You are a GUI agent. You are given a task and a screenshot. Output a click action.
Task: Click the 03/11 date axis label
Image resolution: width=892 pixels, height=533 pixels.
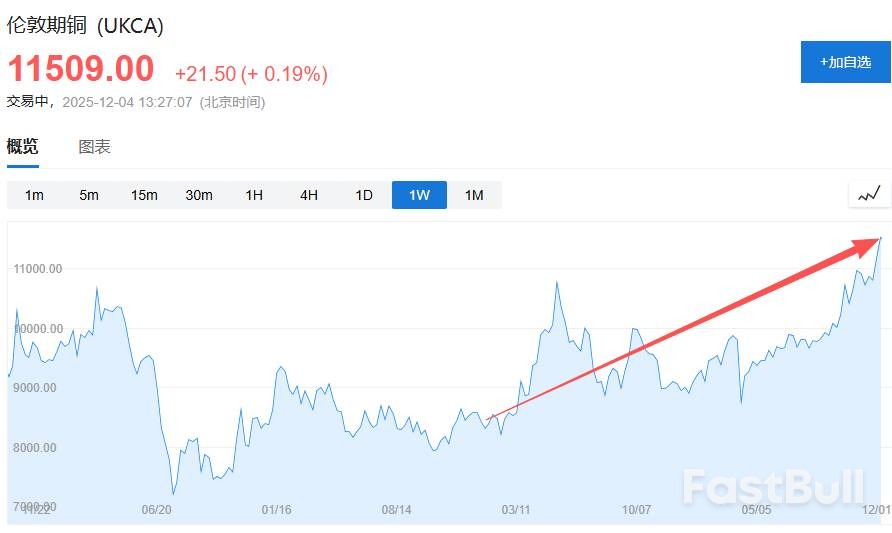pos(516,510)
